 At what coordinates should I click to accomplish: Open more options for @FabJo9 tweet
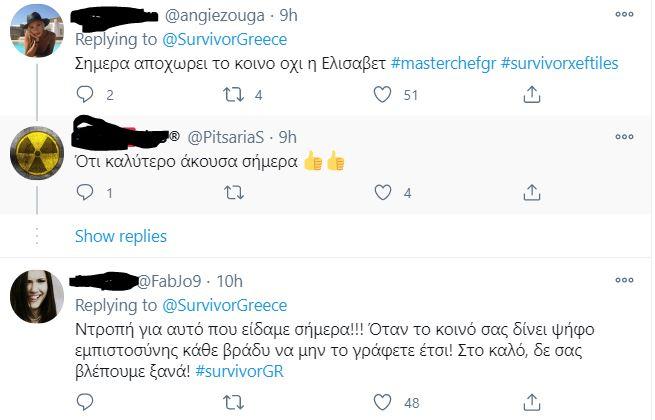pos(625,280)
